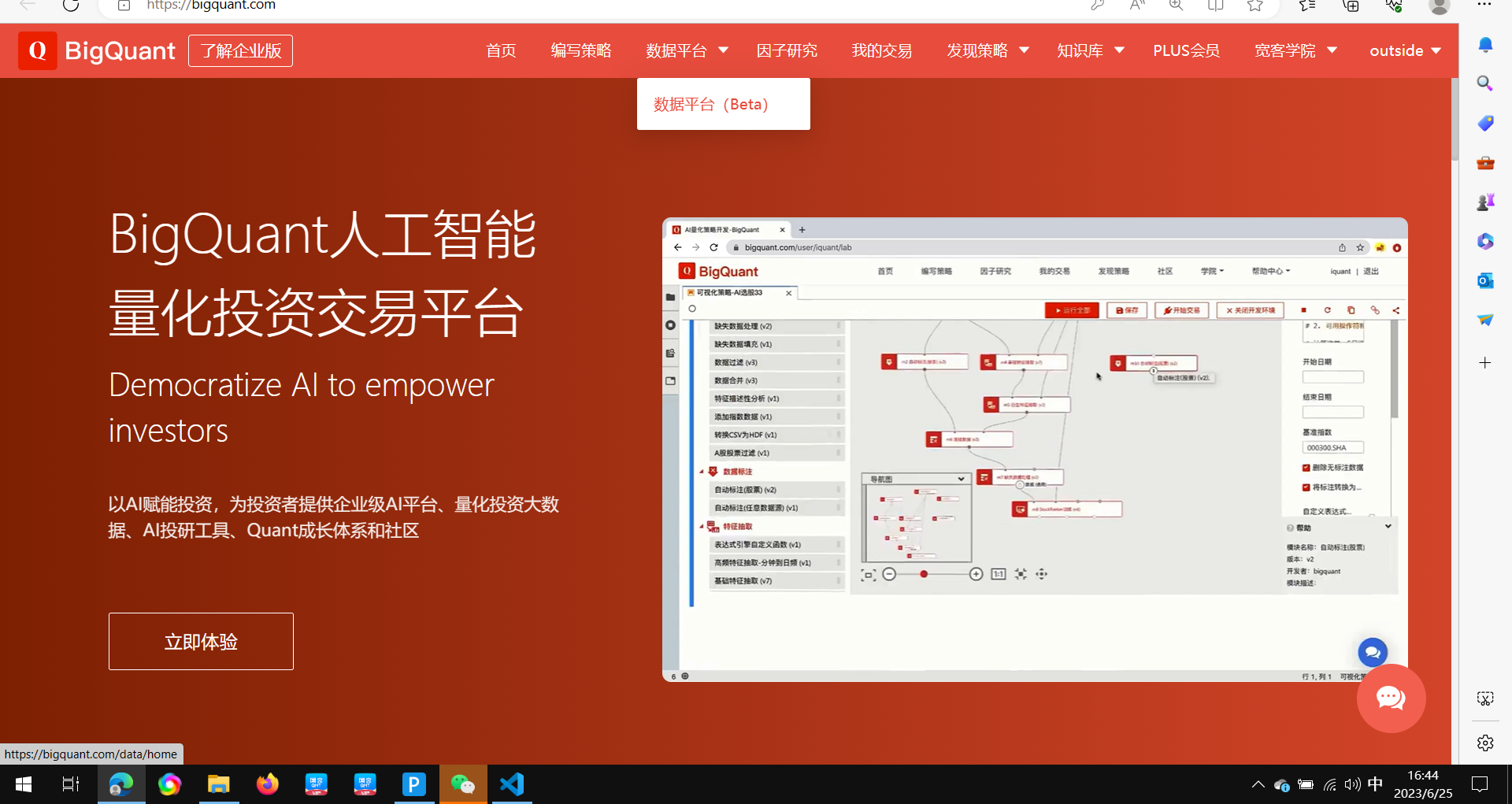The image size is (1512, 804).
Task: Go to the 首页 nav item
Action: (x=501, y=50)
